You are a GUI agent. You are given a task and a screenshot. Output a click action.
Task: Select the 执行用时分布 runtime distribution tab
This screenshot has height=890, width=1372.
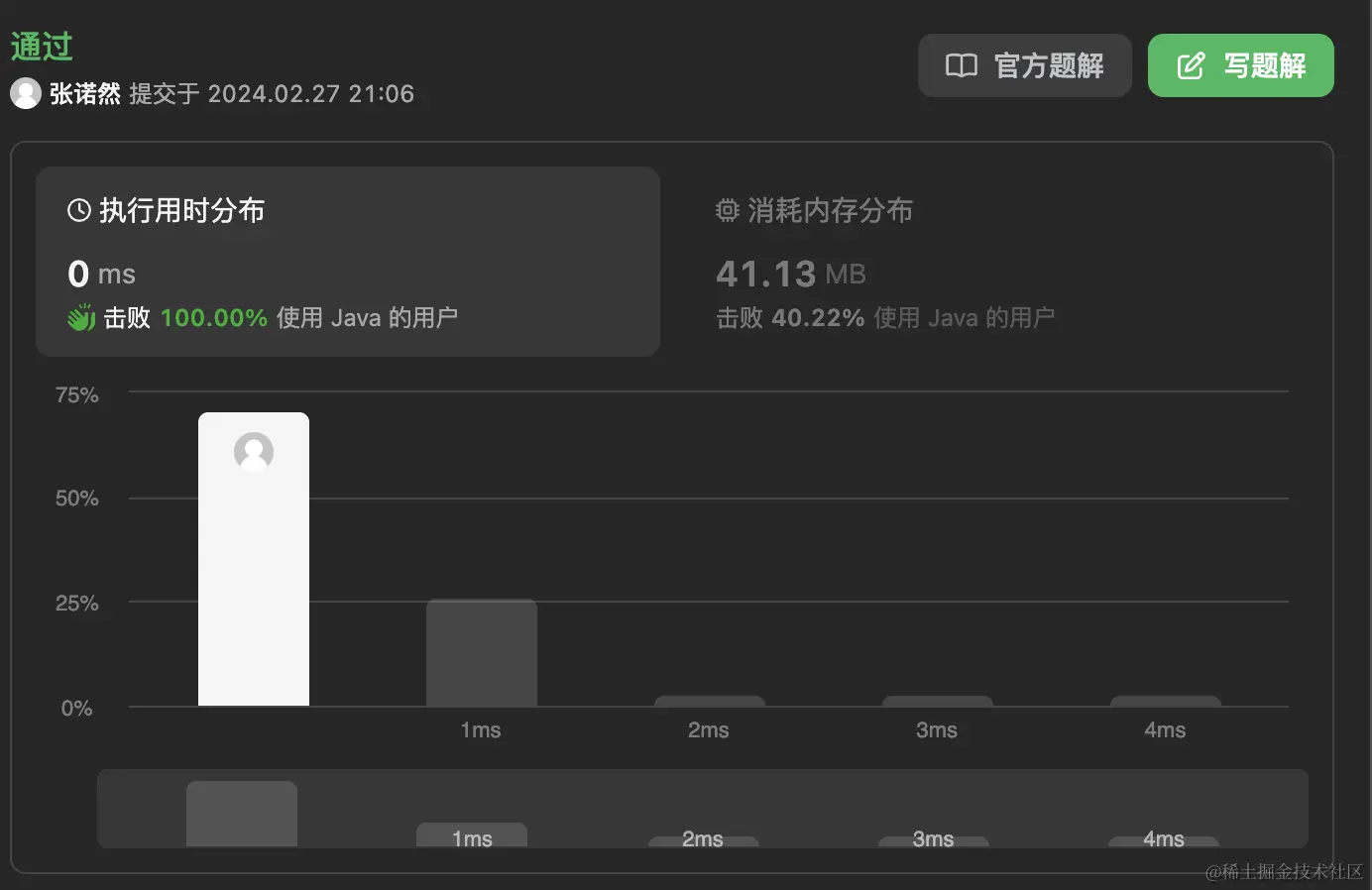tap(348, 262)
